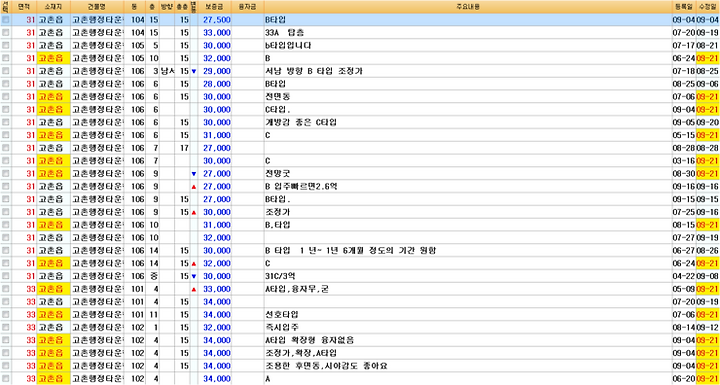The image size is (720, 385).
Task: Sort by the 수정일 column header
Action: [x=708, y=7]
